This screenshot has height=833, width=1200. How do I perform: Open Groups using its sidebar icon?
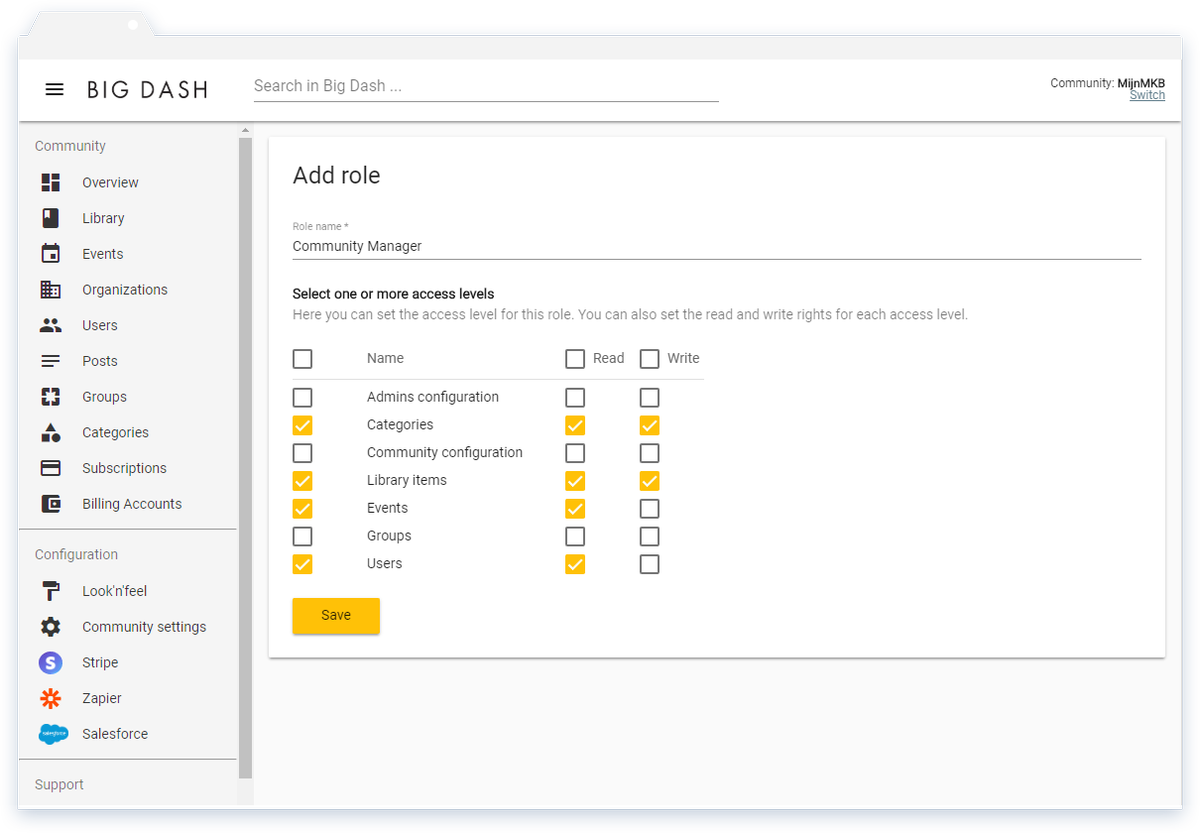pos(52,396)
